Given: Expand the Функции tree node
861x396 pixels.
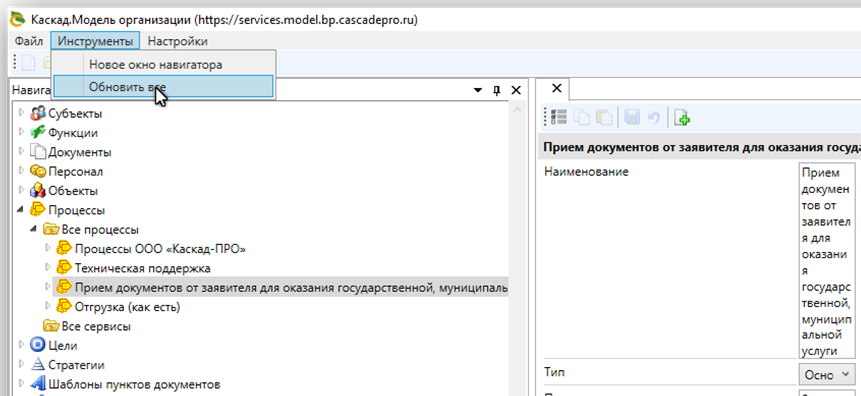Looking at the screenshot, I should [21, 132].
